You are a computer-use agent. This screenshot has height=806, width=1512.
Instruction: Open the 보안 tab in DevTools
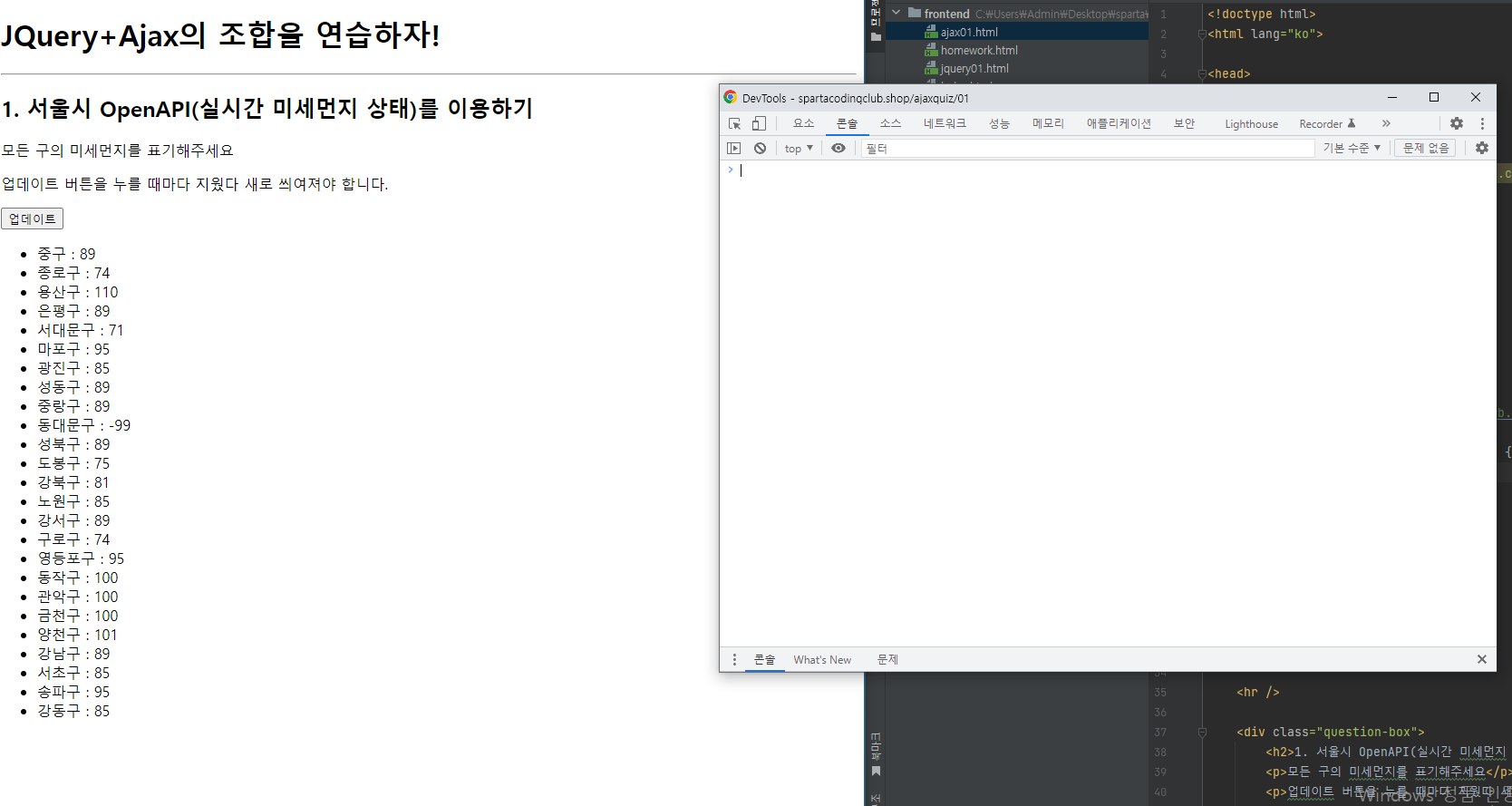tap(1184, 123)
